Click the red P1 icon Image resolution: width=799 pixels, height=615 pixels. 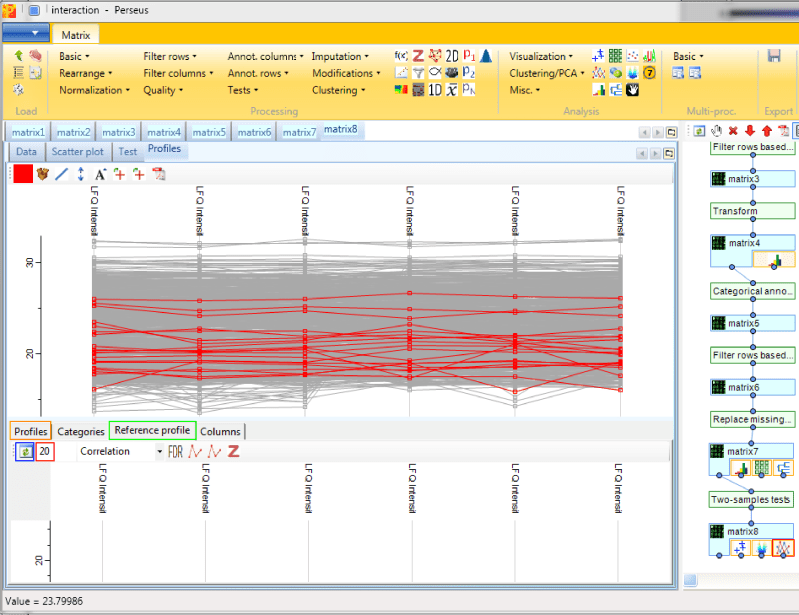(x=469, y=56)
